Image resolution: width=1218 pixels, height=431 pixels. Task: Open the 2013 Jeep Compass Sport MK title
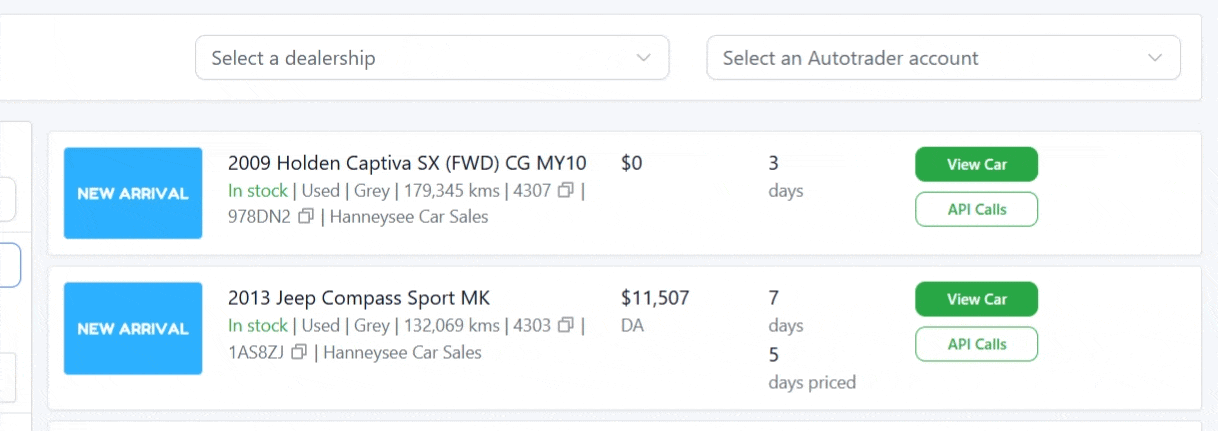coord(359,298)
